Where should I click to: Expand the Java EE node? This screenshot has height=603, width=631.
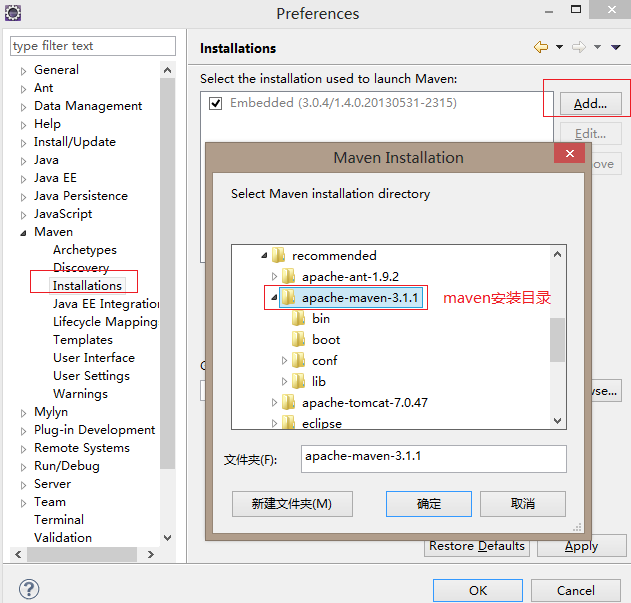click(23, 179)
